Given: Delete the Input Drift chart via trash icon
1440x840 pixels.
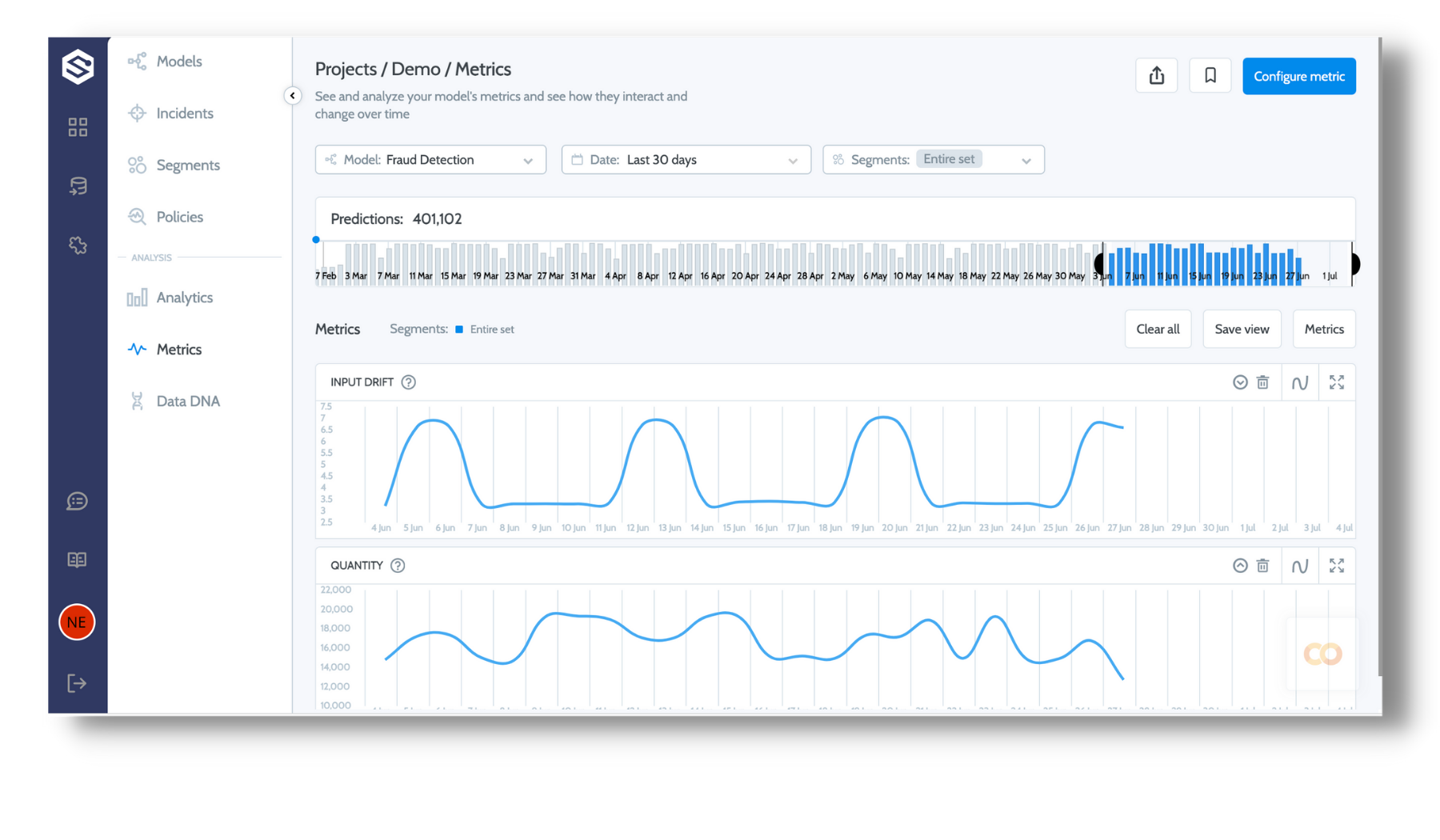Looking at the screenshot, I should point(1262,382).
